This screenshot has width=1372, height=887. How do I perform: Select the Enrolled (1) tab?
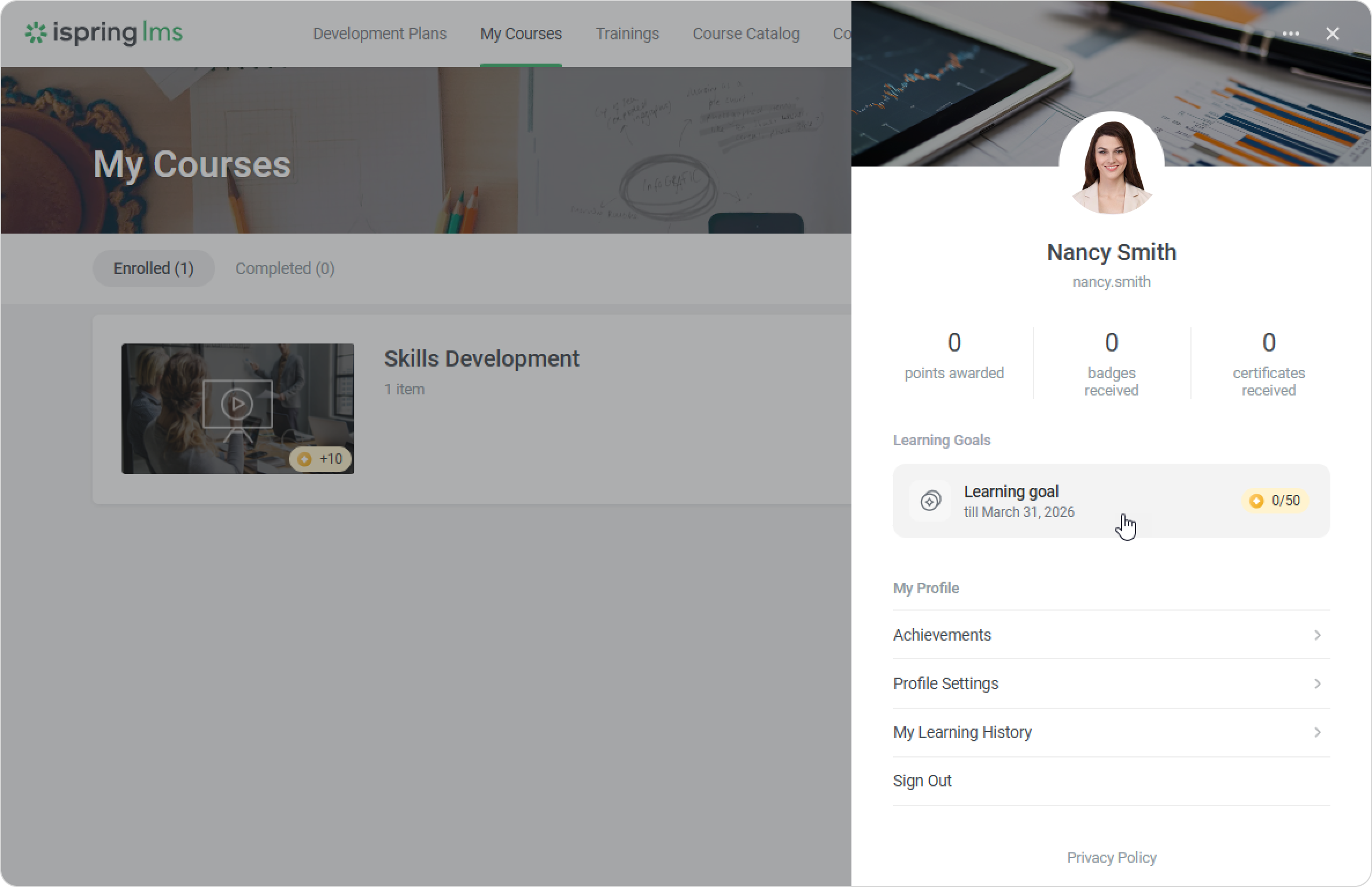pos(153,268)
